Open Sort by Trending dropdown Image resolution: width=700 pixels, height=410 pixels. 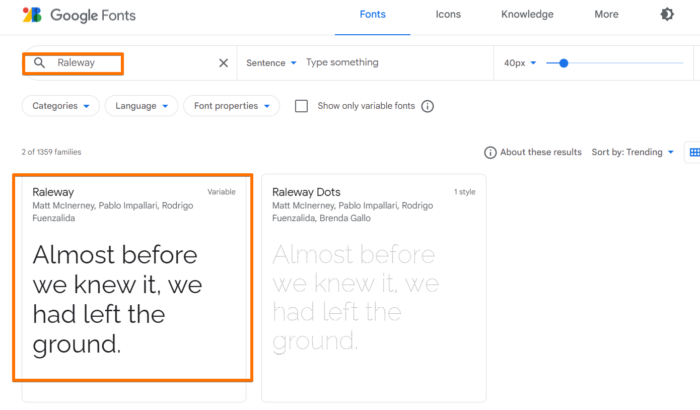pos(631,152)
